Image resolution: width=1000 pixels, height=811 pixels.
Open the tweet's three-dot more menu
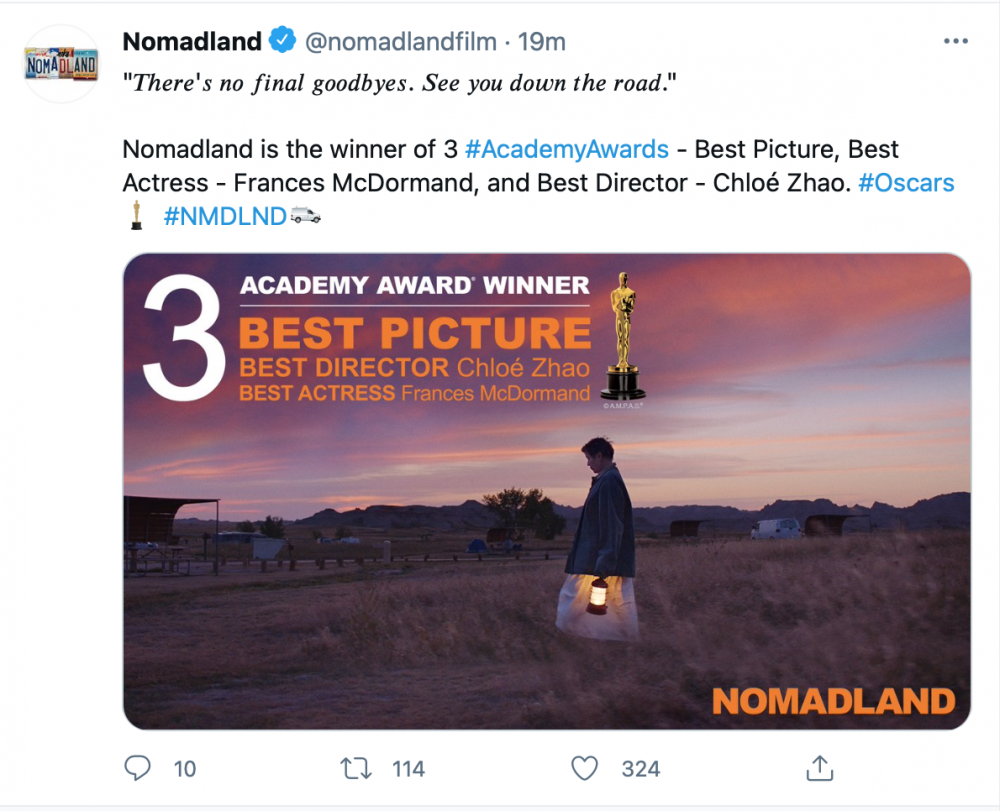[955, 41]
